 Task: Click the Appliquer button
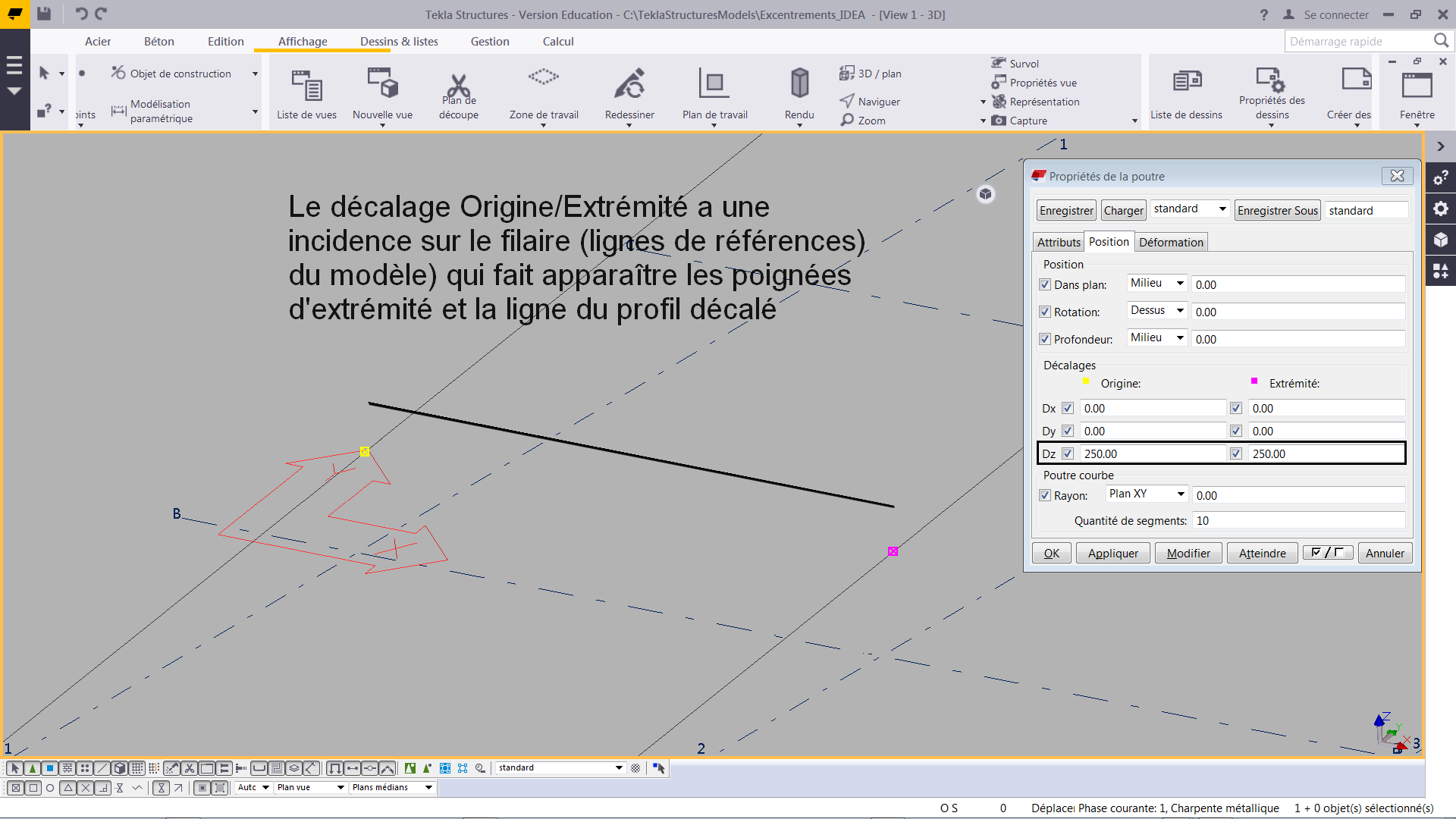1112,554
